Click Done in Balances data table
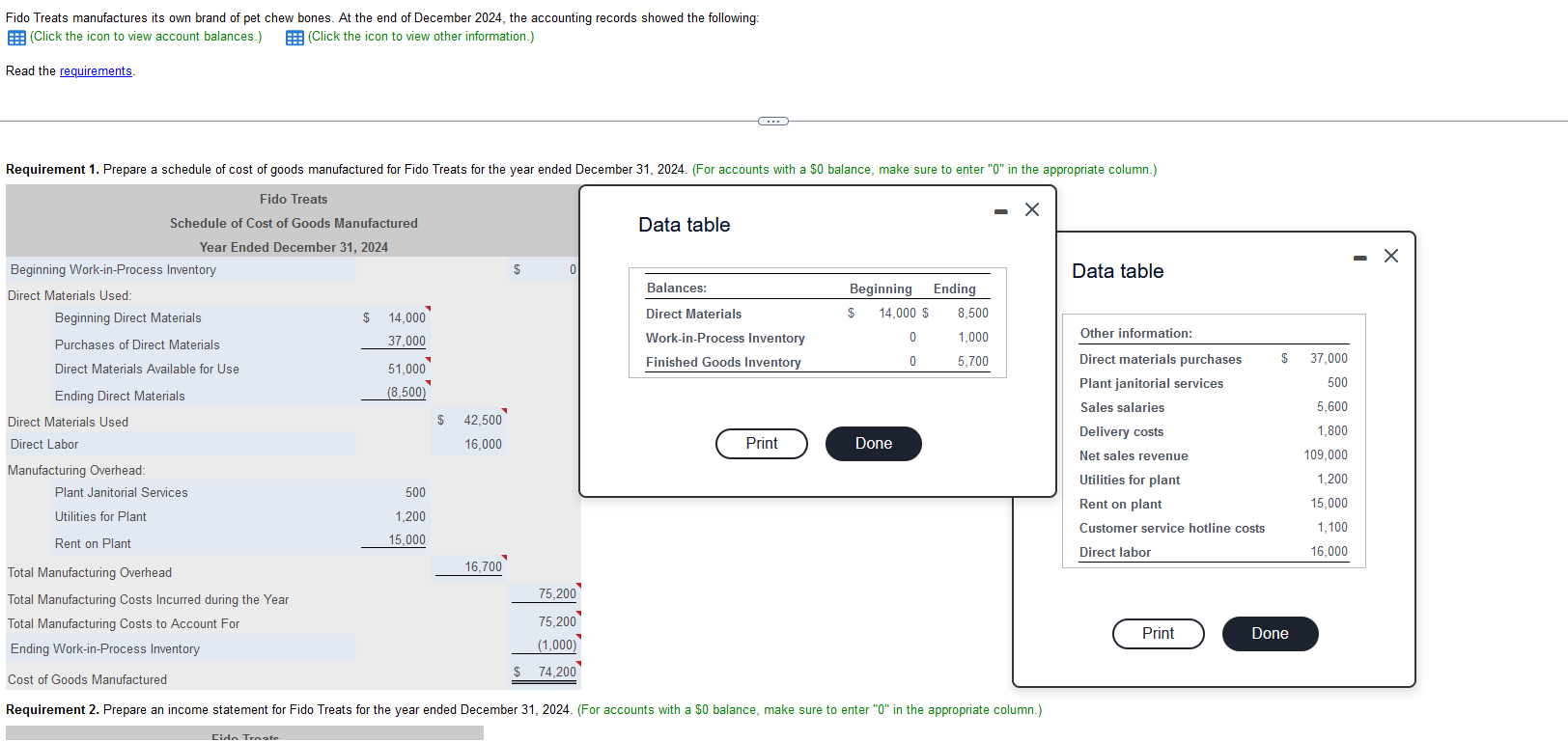Image resolution: width=1568 pixels, height=742 pixels. [x=874, y=444]
